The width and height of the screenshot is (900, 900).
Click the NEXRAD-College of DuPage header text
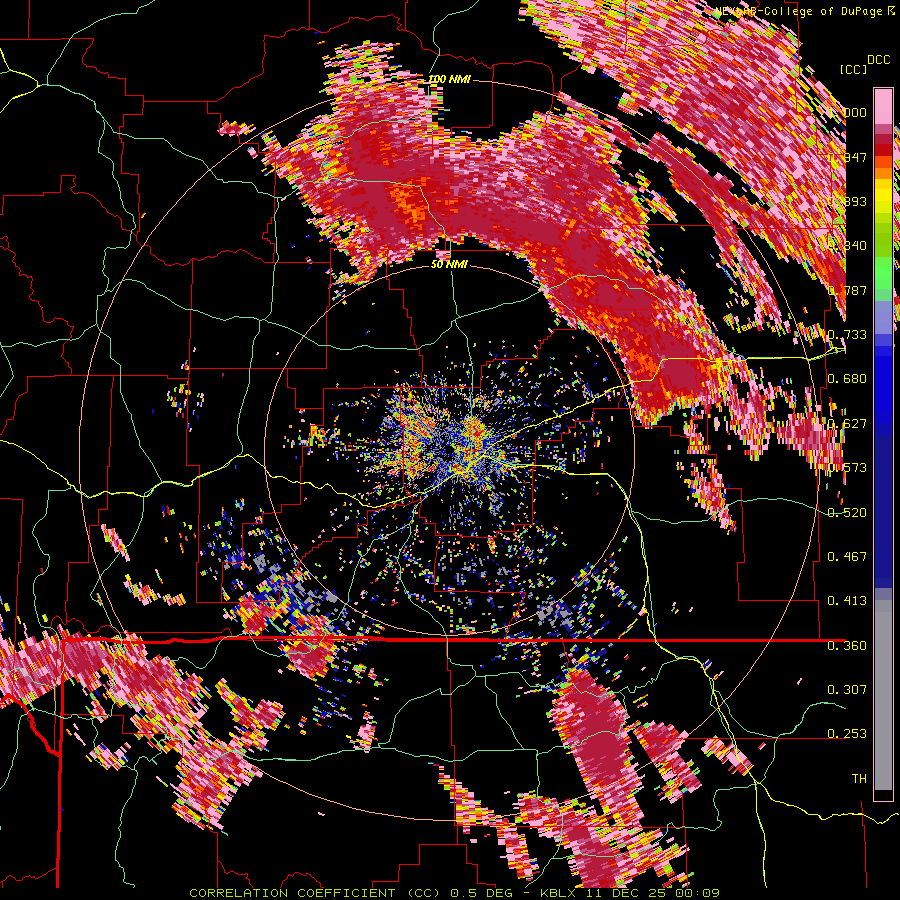tap(801, 11)
